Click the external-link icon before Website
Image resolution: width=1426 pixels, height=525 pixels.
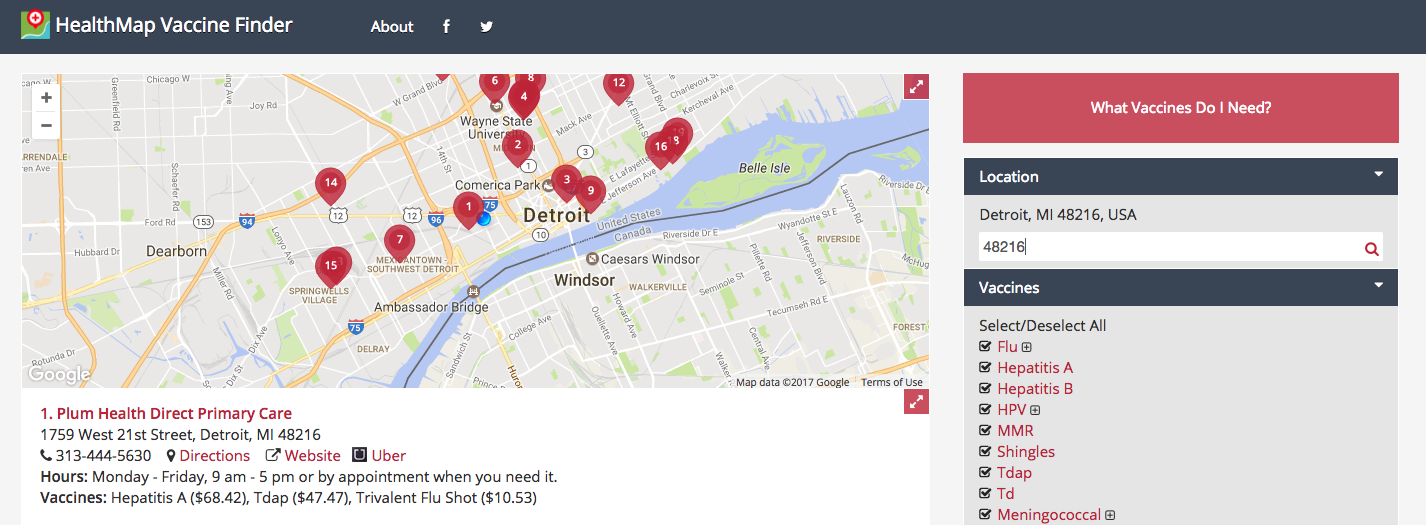272,456
